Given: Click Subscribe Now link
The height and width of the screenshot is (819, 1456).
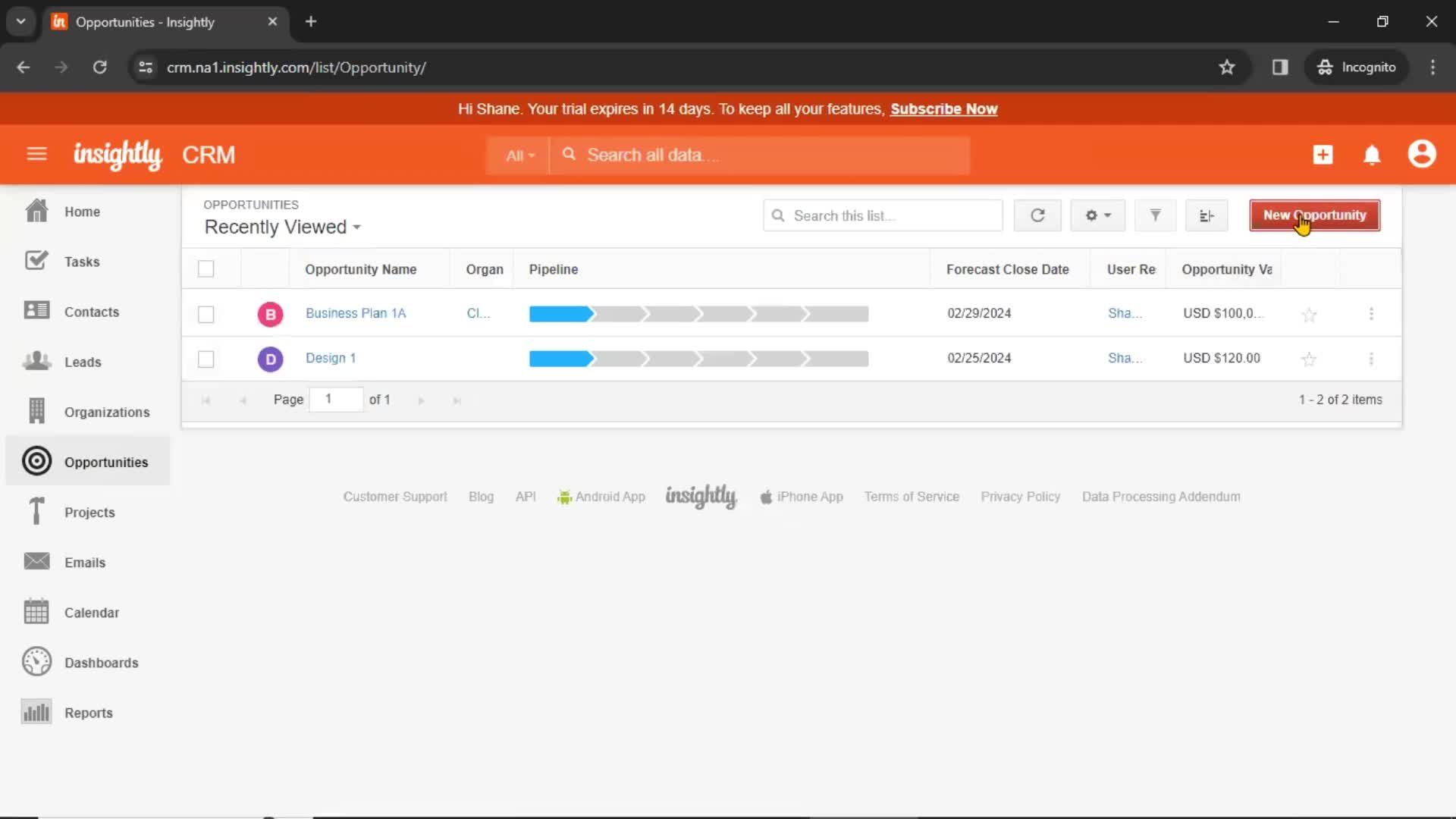Looking at the screenshot, I should [944, 109].
